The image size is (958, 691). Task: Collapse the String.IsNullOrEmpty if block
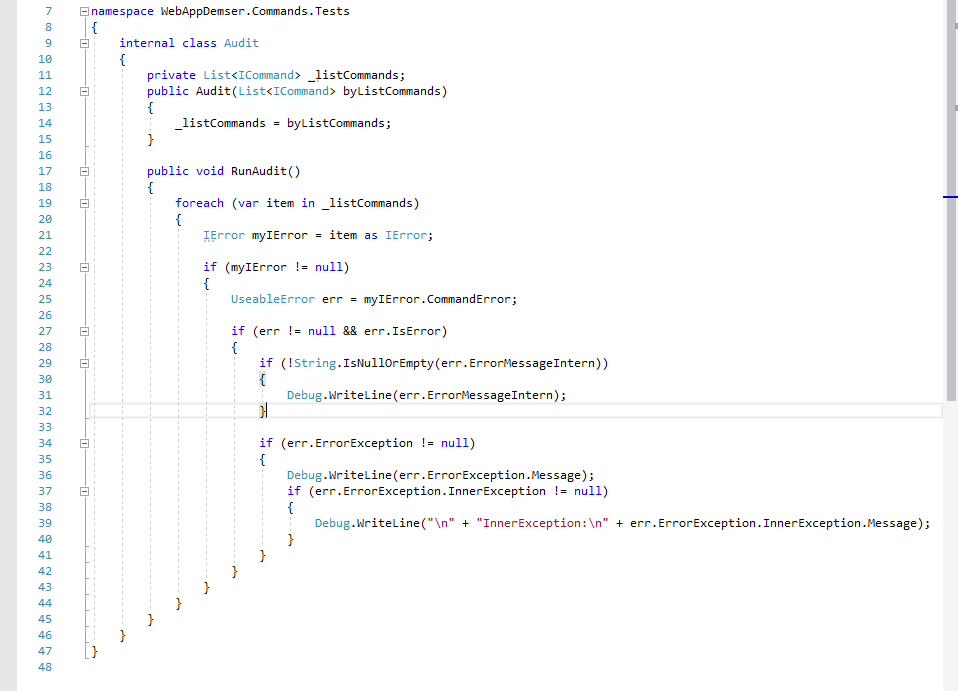[x=84, y=364]
